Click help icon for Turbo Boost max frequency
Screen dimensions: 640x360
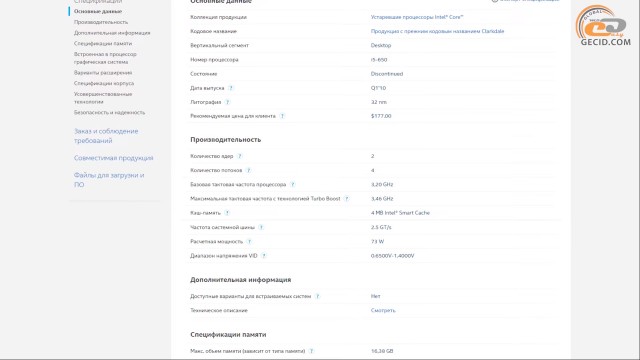[347, 199]
